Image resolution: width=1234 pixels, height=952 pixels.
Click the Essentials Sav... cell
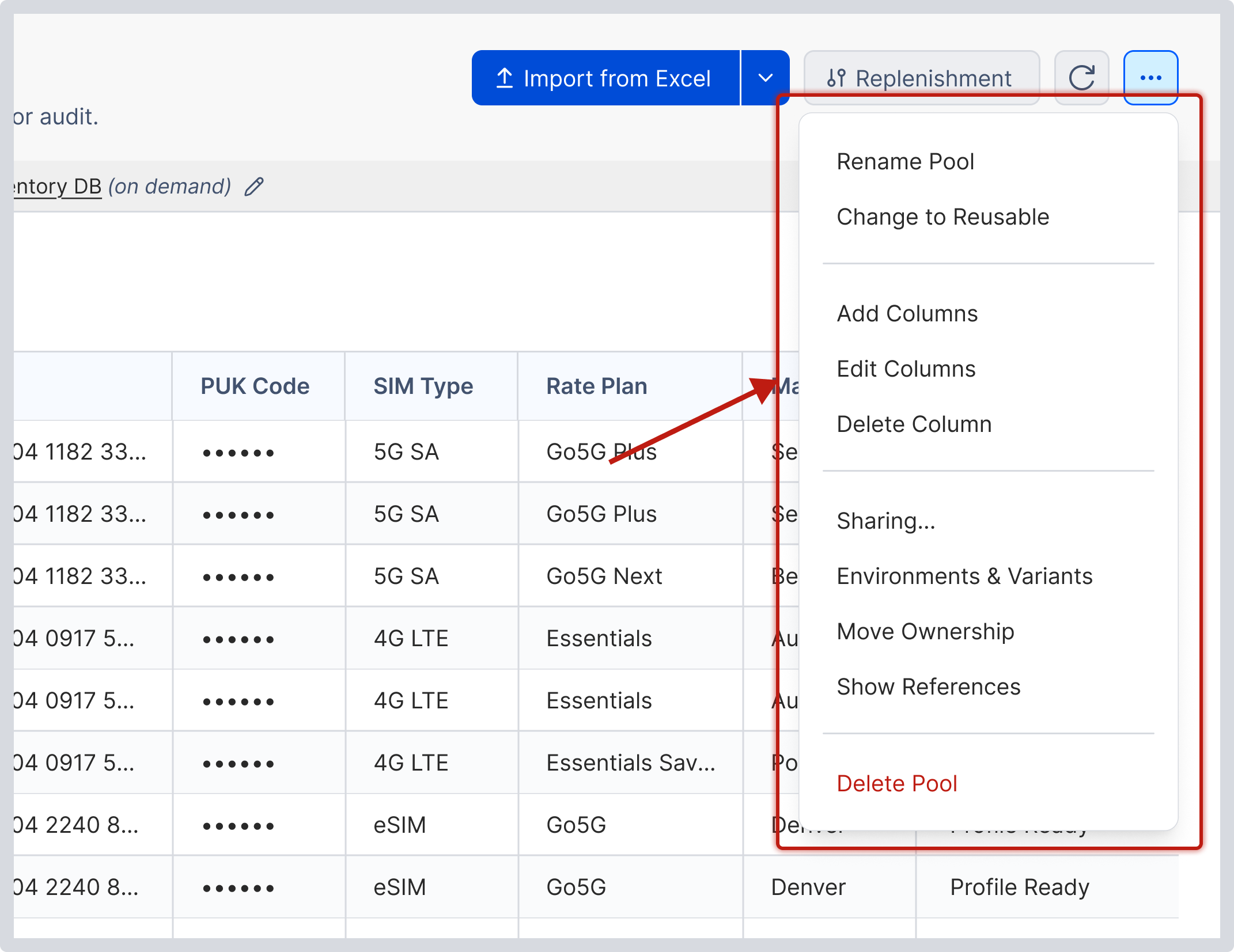(x=630, y=763)
